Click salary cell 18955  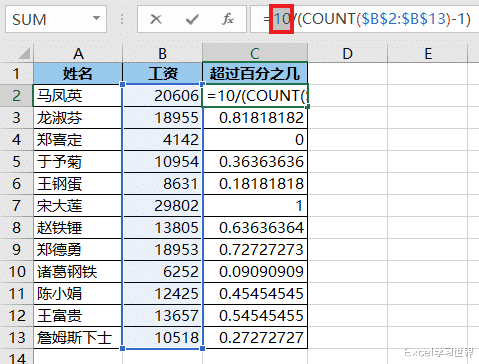(162, 118)
